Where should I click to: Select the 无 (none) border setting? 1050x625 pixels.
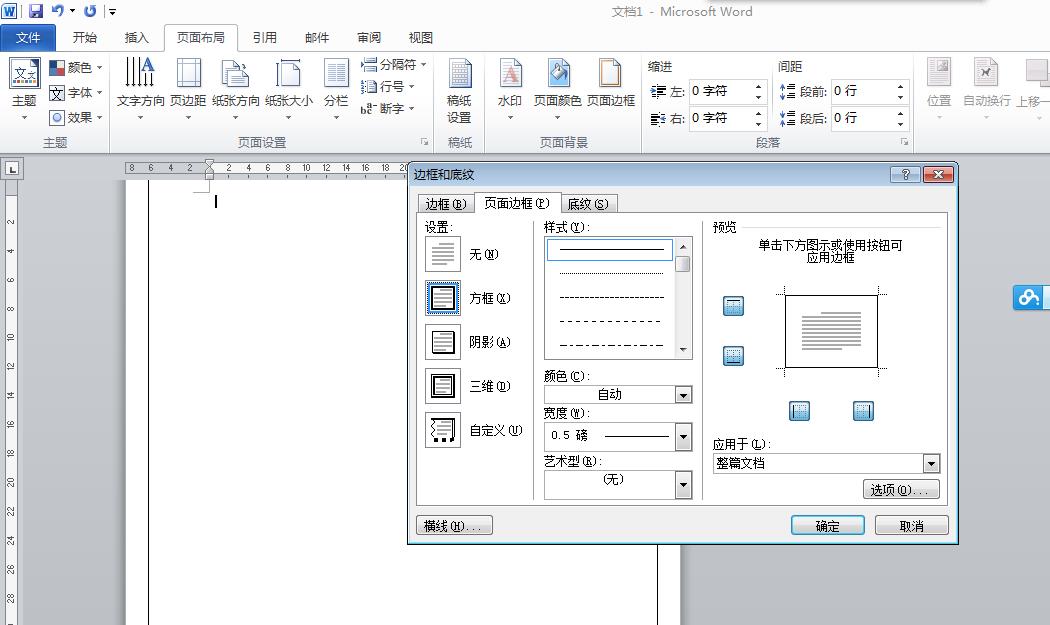tap(443, 255)
